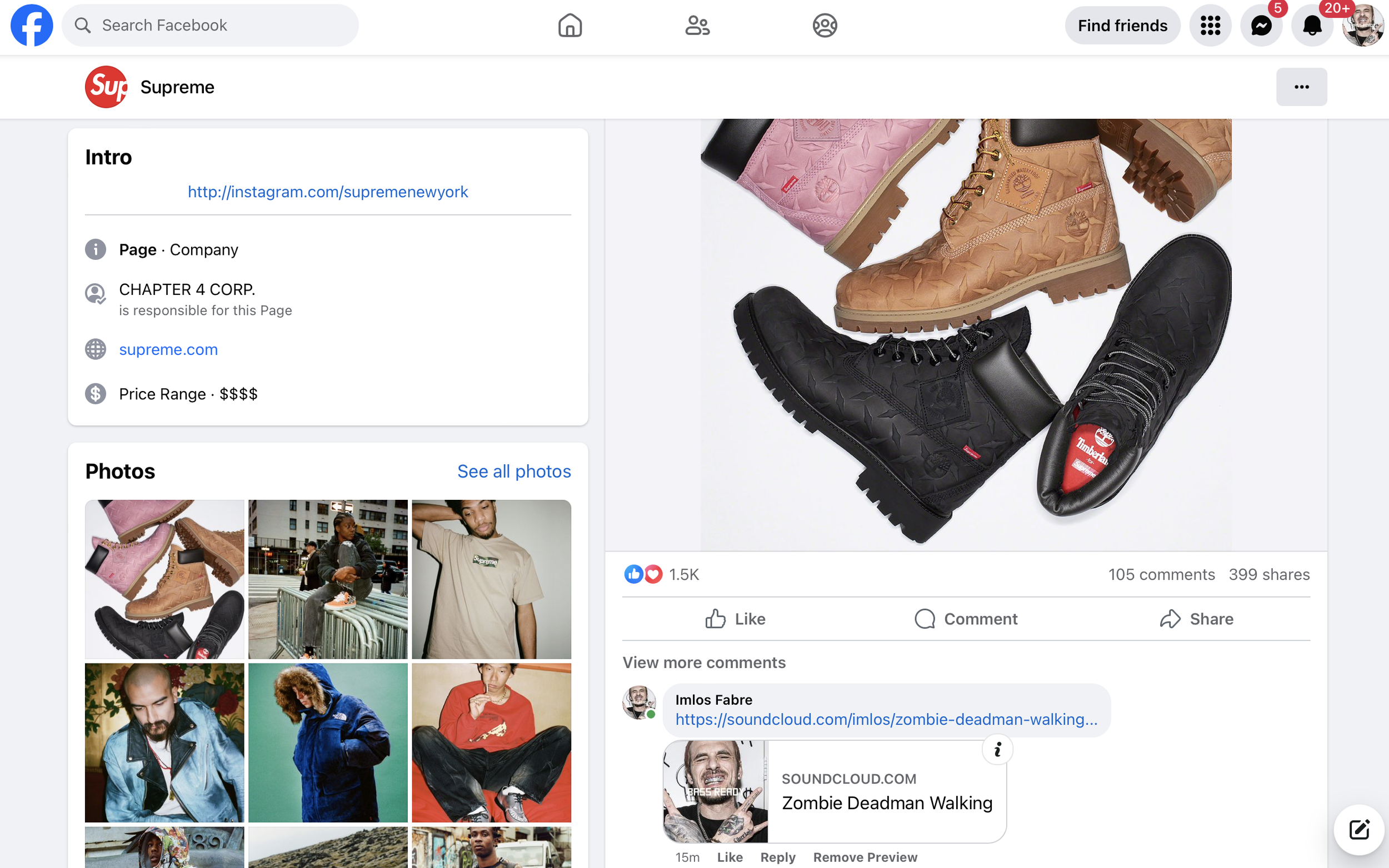Viewport: 1389px width, 868px height.
Task: Open the 105 comments link
Action: coord(1161,575)
